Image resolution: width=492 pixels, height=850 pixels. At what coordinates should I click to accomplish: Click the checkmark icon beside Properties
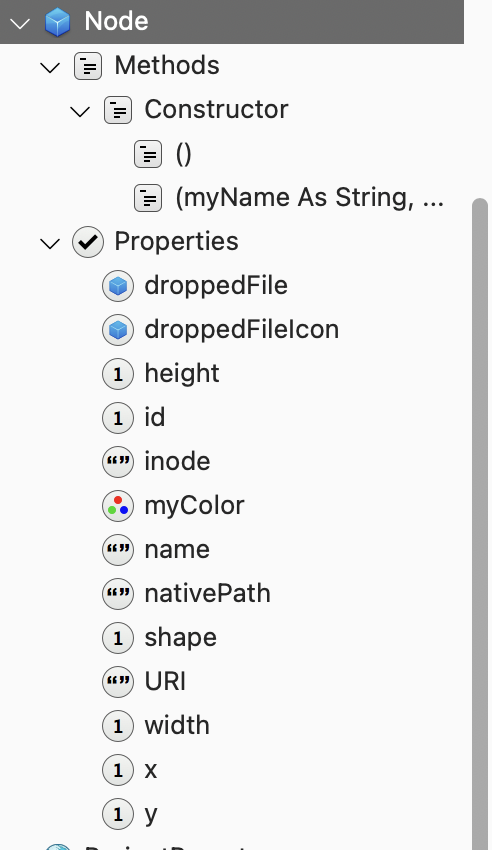pyautogui.click(x=88, y=242)
